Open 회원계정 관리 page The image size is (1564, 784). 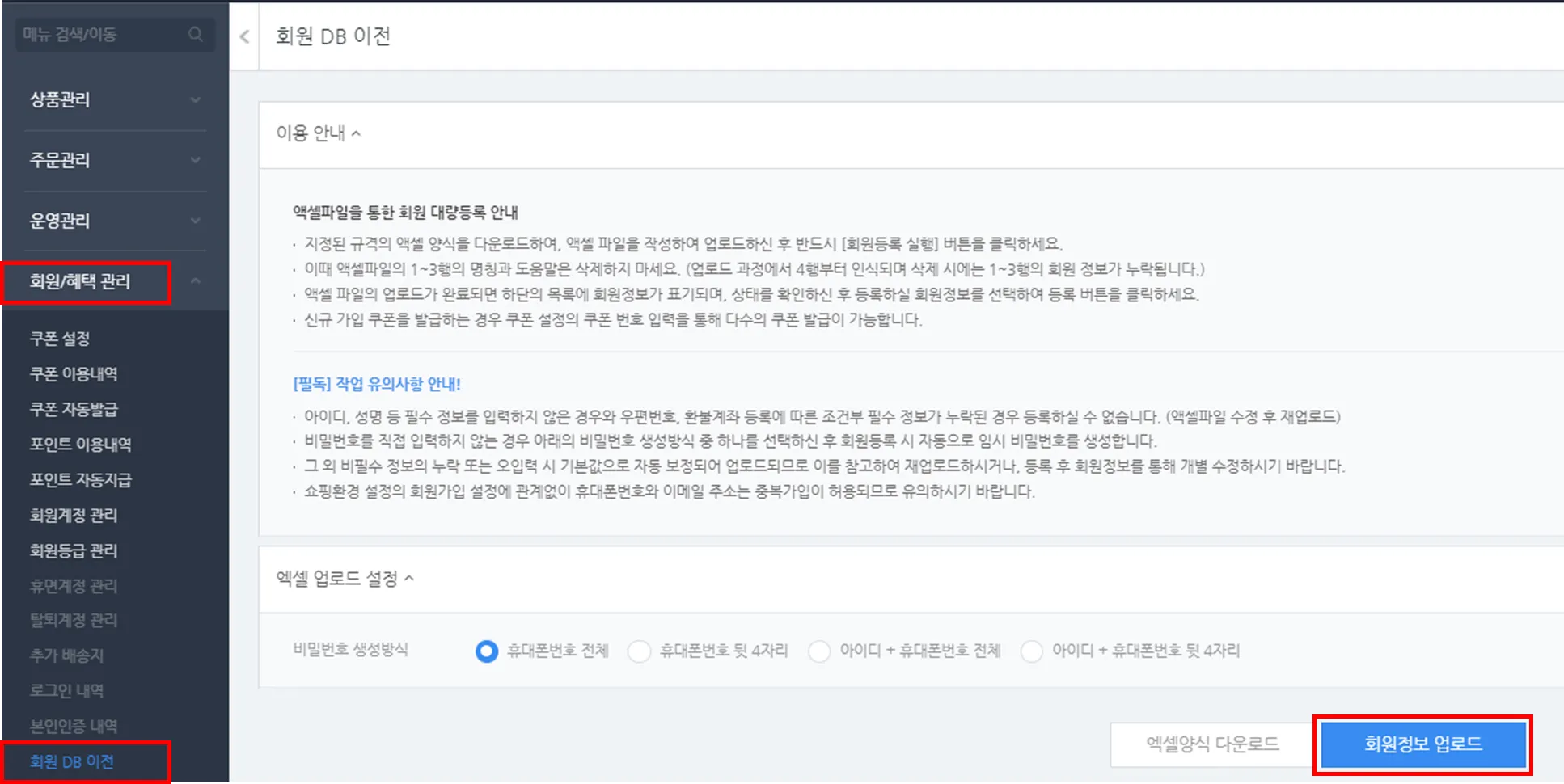[74, 515]
